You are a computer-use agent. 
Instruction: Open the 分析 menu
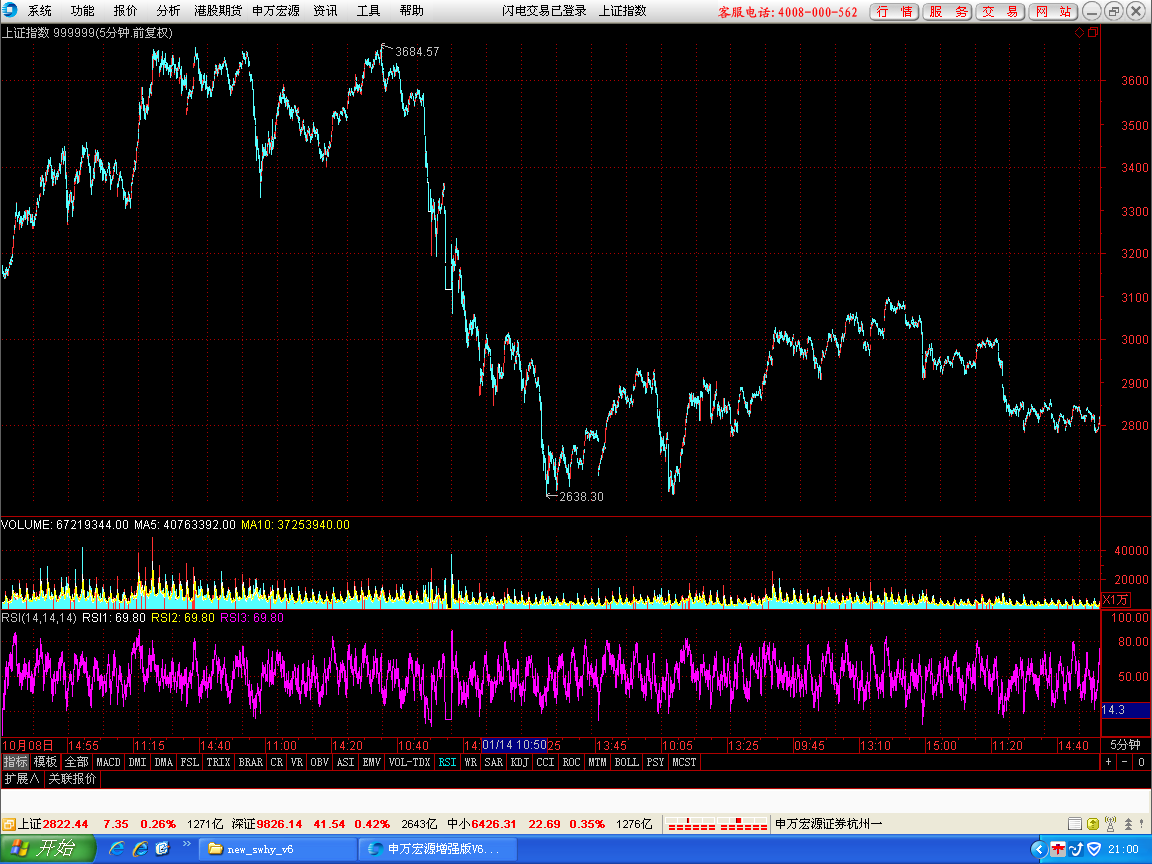point(168,11)
